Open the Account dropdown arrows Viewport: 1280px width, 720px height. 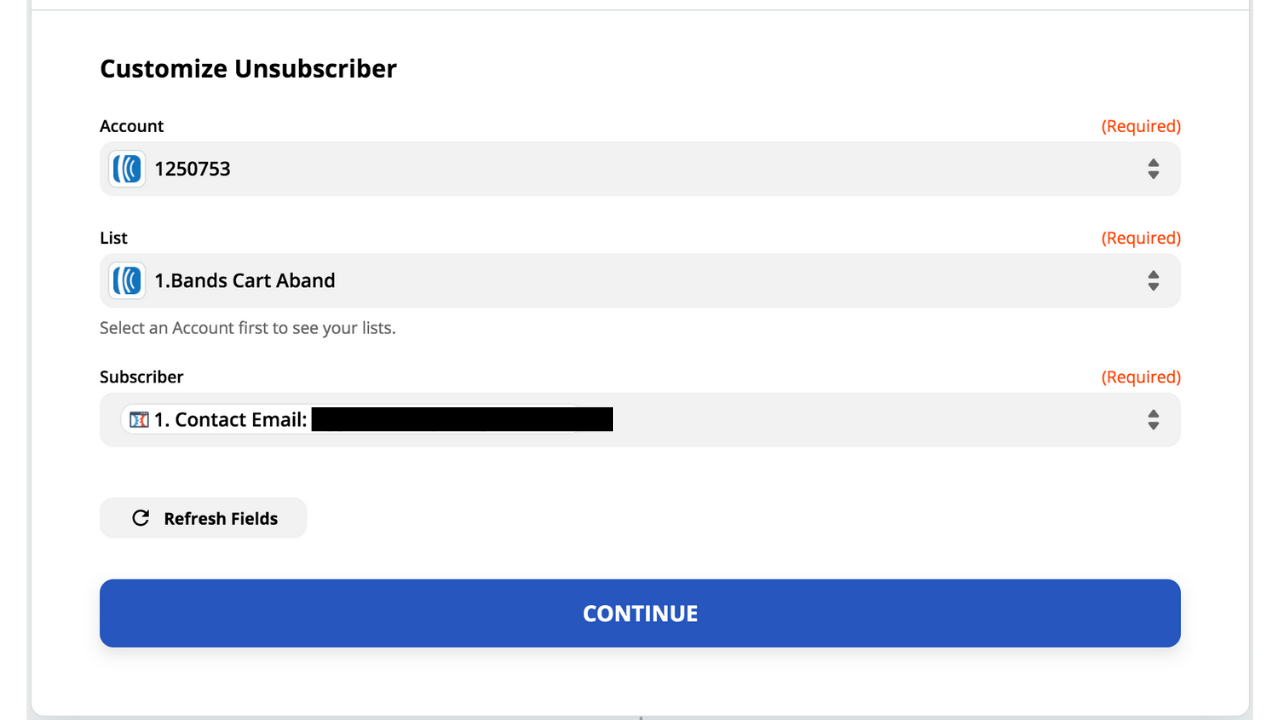[1153, 169]
